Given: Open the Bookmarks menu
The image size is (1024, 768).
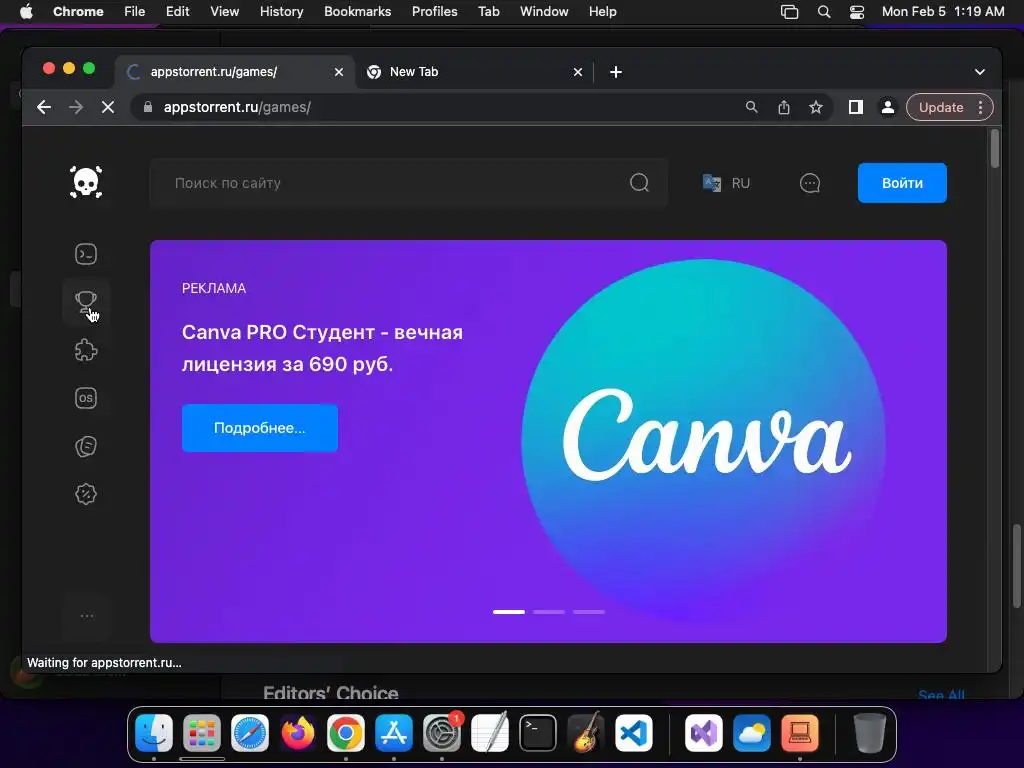Looking at the screenshot, I should point(357,12).
